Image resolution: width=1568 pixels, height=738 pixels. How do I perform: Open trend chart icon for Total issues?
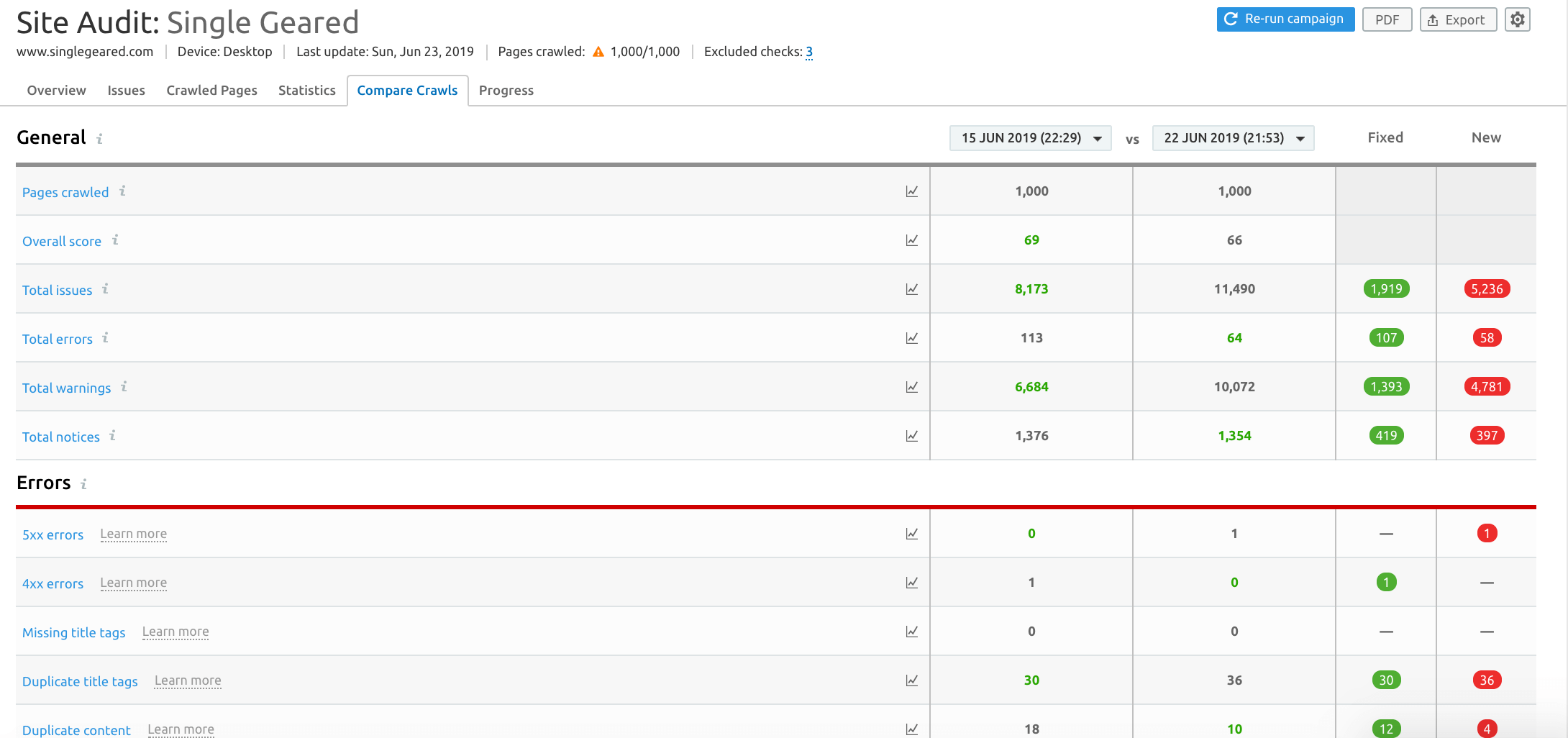tap(912, 289)
